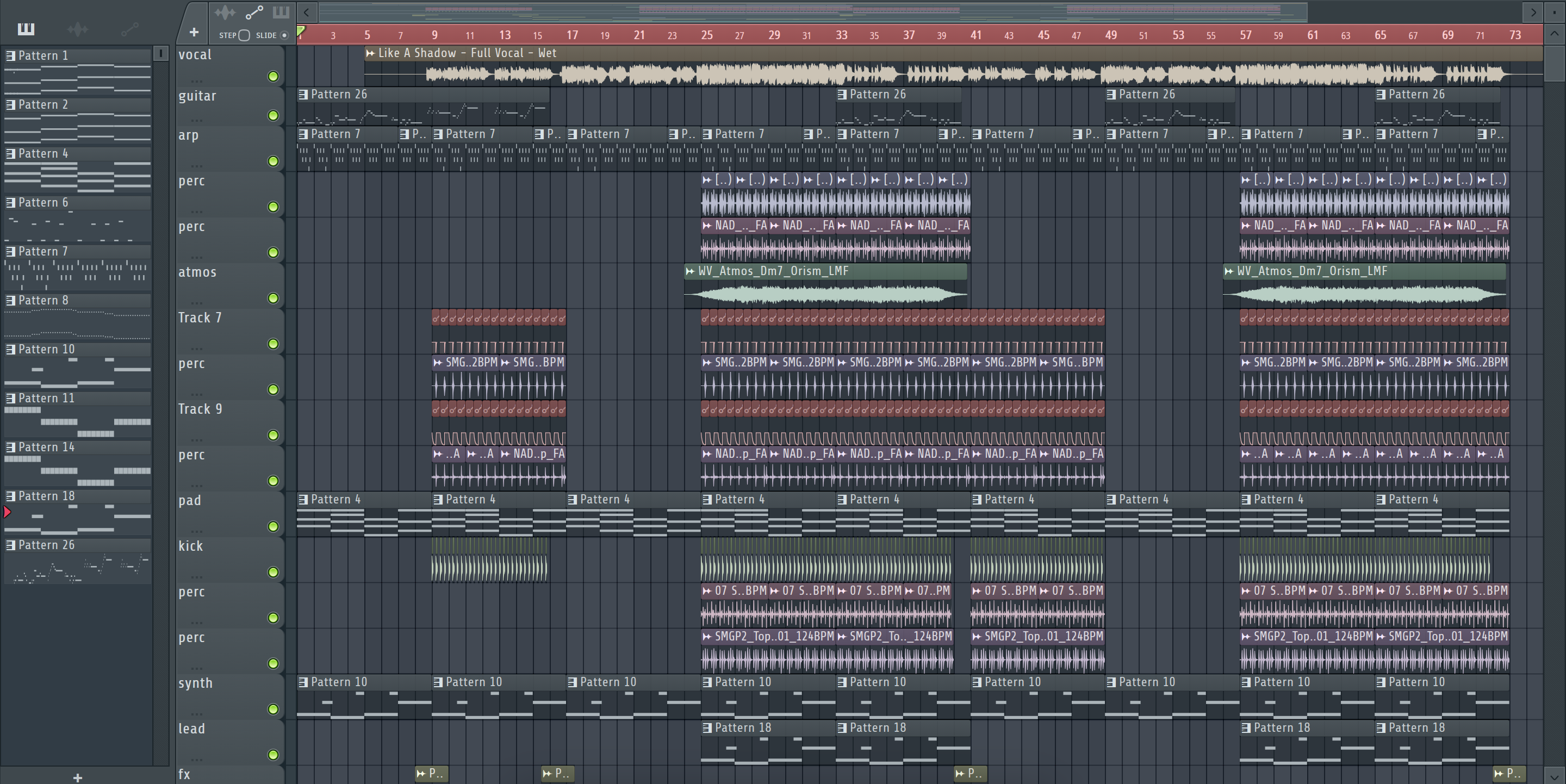The height and width of the screenshot is (784, 1566).
Task: Open menu of first SMGP2_Top..01_124BPM clip
Action: click(x=707, y=637)
